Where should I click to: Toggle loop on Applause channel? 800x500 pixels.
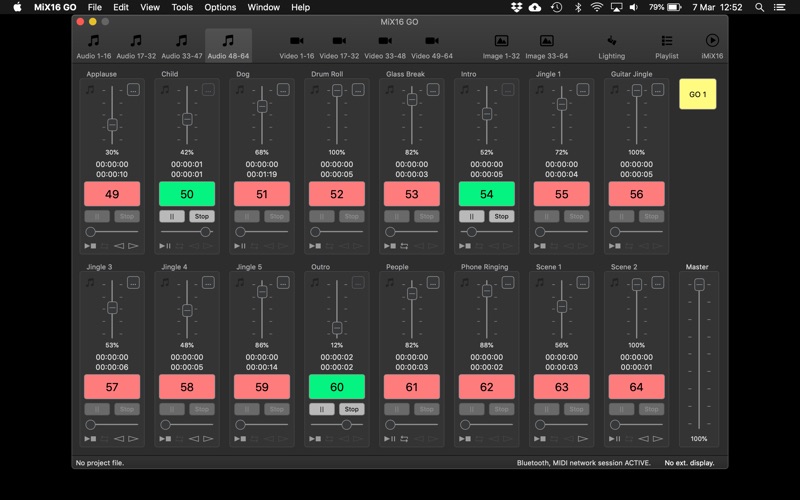tap(105, 246)
